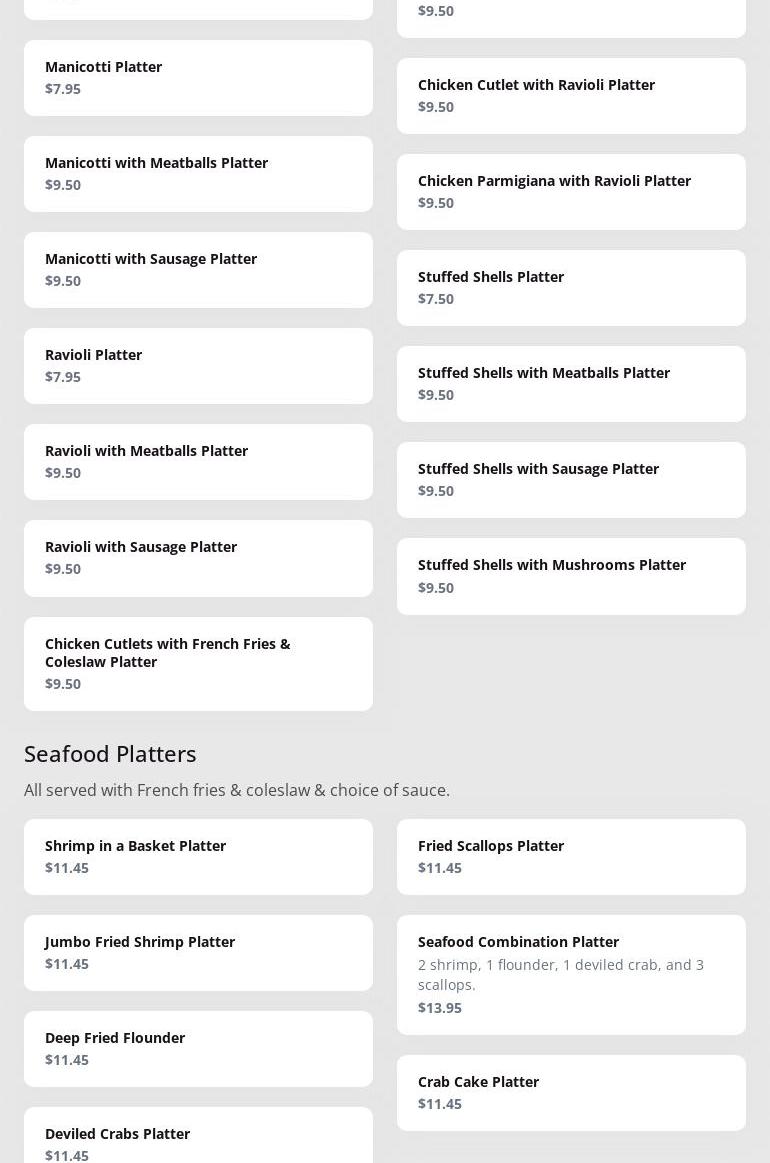
Task: Choose Chicken Cutlet with Ravioli Platter
Action: [571, 96]
